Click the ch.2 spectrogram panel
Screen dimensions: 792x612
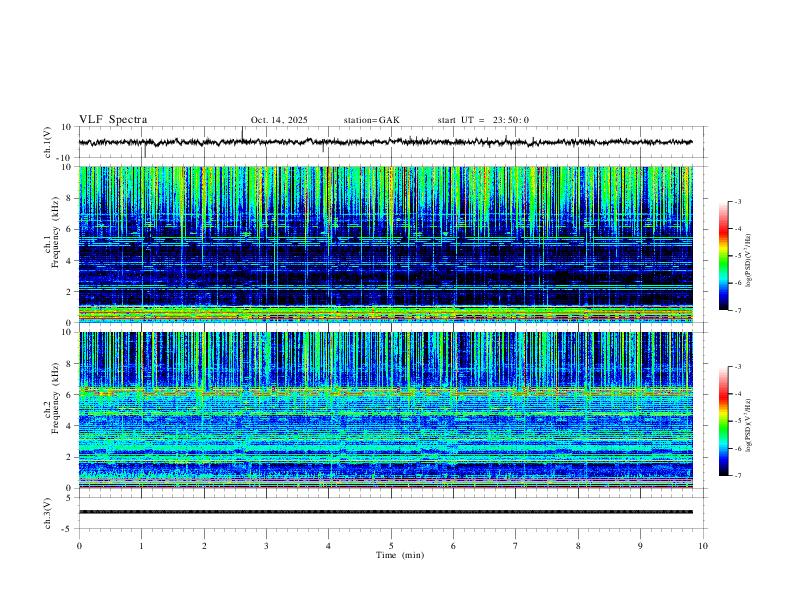click(385, 410)
